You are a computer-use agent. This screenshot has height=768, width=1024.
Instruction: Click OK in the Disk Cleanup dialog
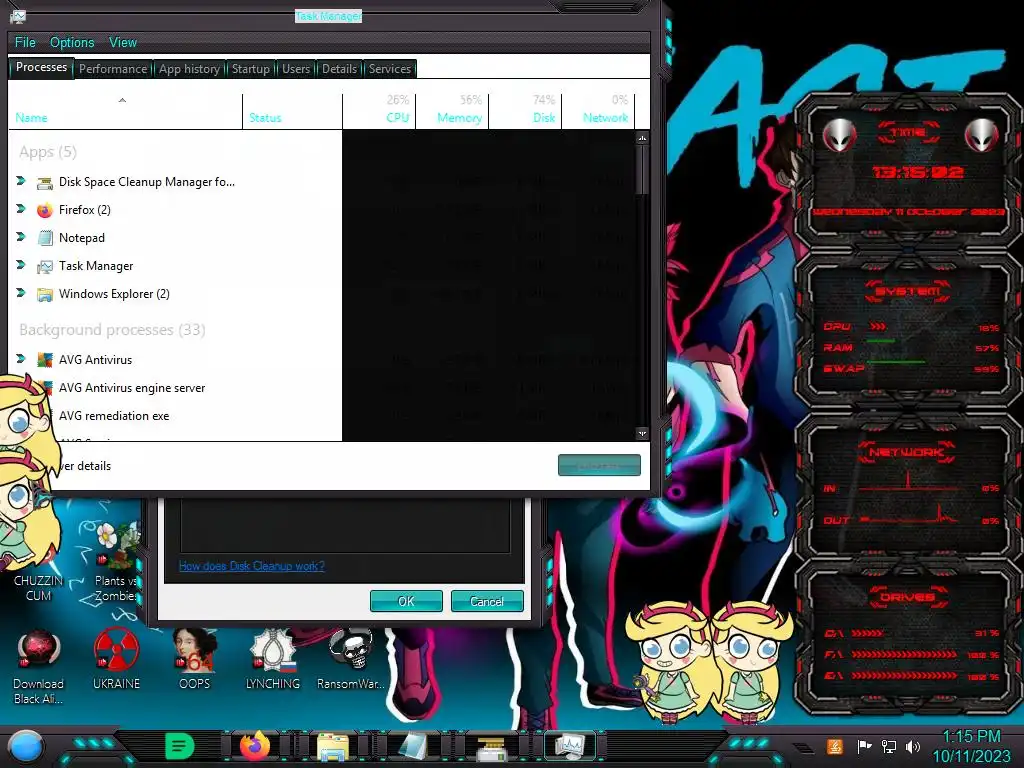406,601
